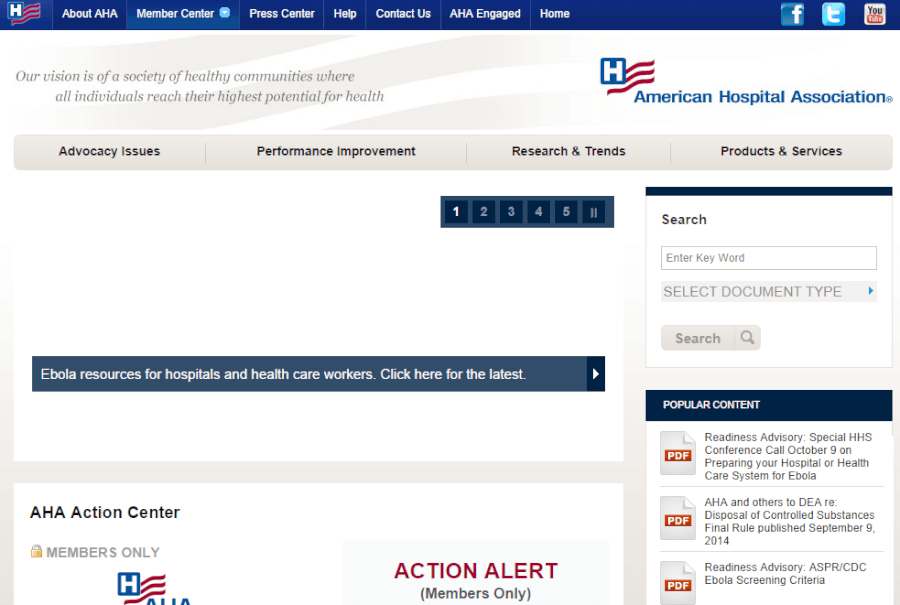This screenshot has height=605, width=900.
Task: Open Contact Us page
Action: pos(403,14)
